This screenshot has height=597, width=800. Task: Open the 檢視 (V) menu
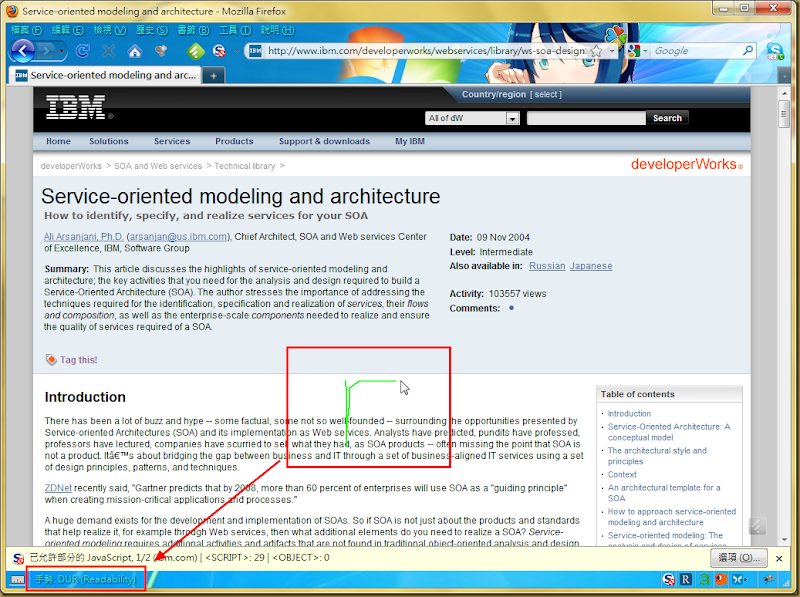pos(110,30)
